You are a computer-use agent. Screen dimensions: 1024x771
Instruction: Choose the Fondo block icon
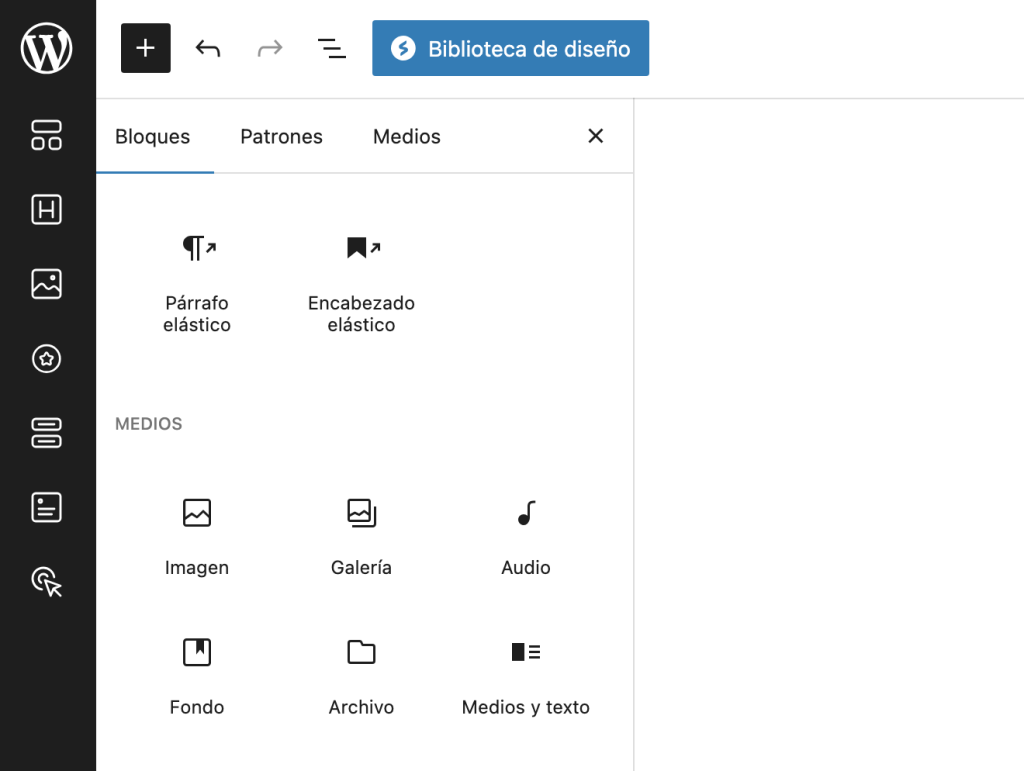click(197, 652)
